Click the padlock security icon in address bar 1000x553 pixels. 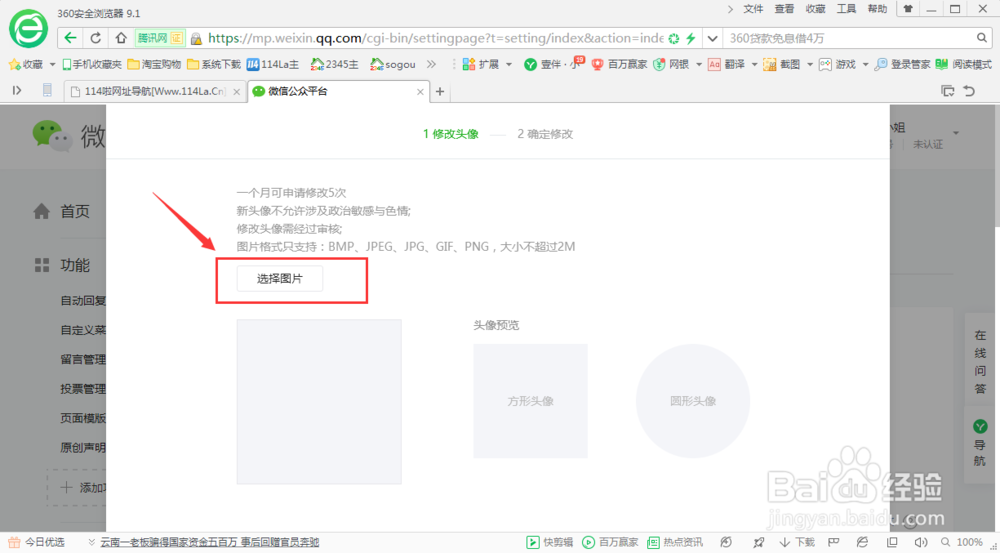point(196,39)
